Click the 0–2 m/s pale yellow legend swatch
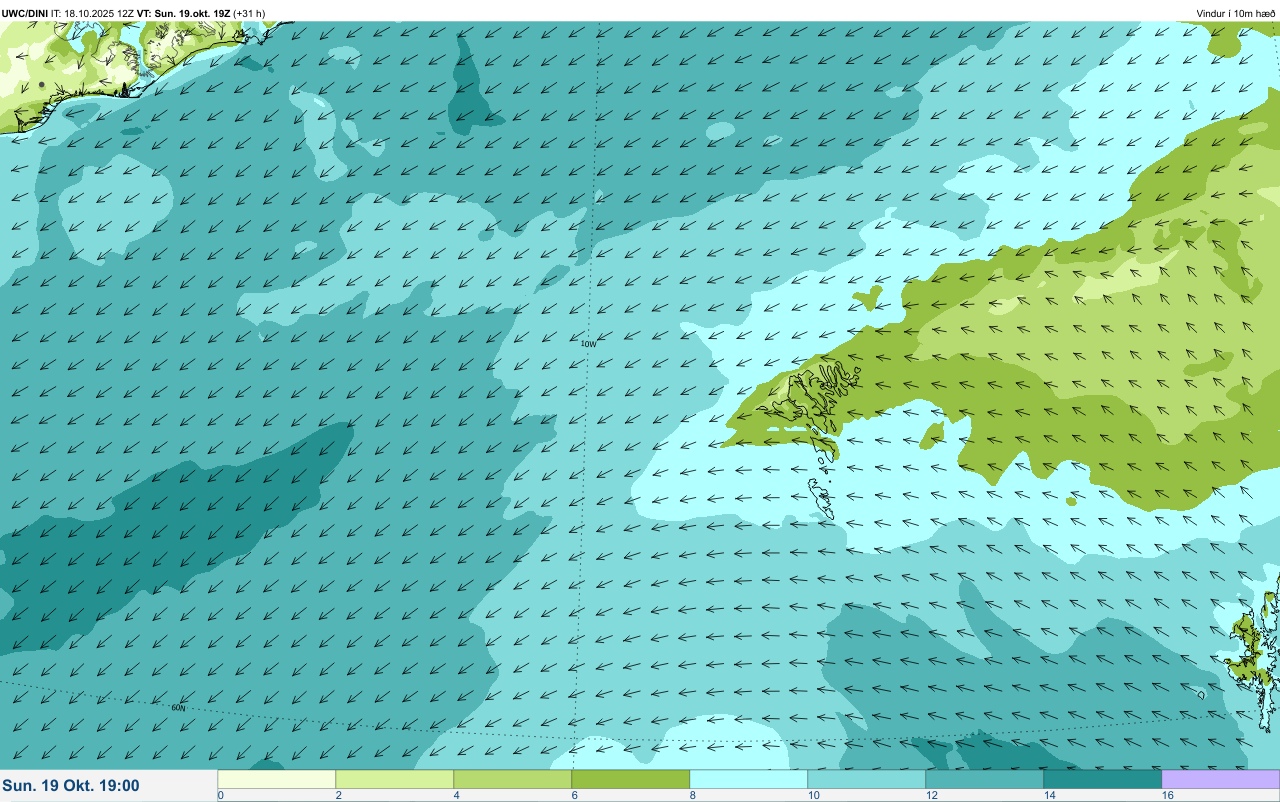Screen dimensions: 1280x802 click(x=277, y=779)
